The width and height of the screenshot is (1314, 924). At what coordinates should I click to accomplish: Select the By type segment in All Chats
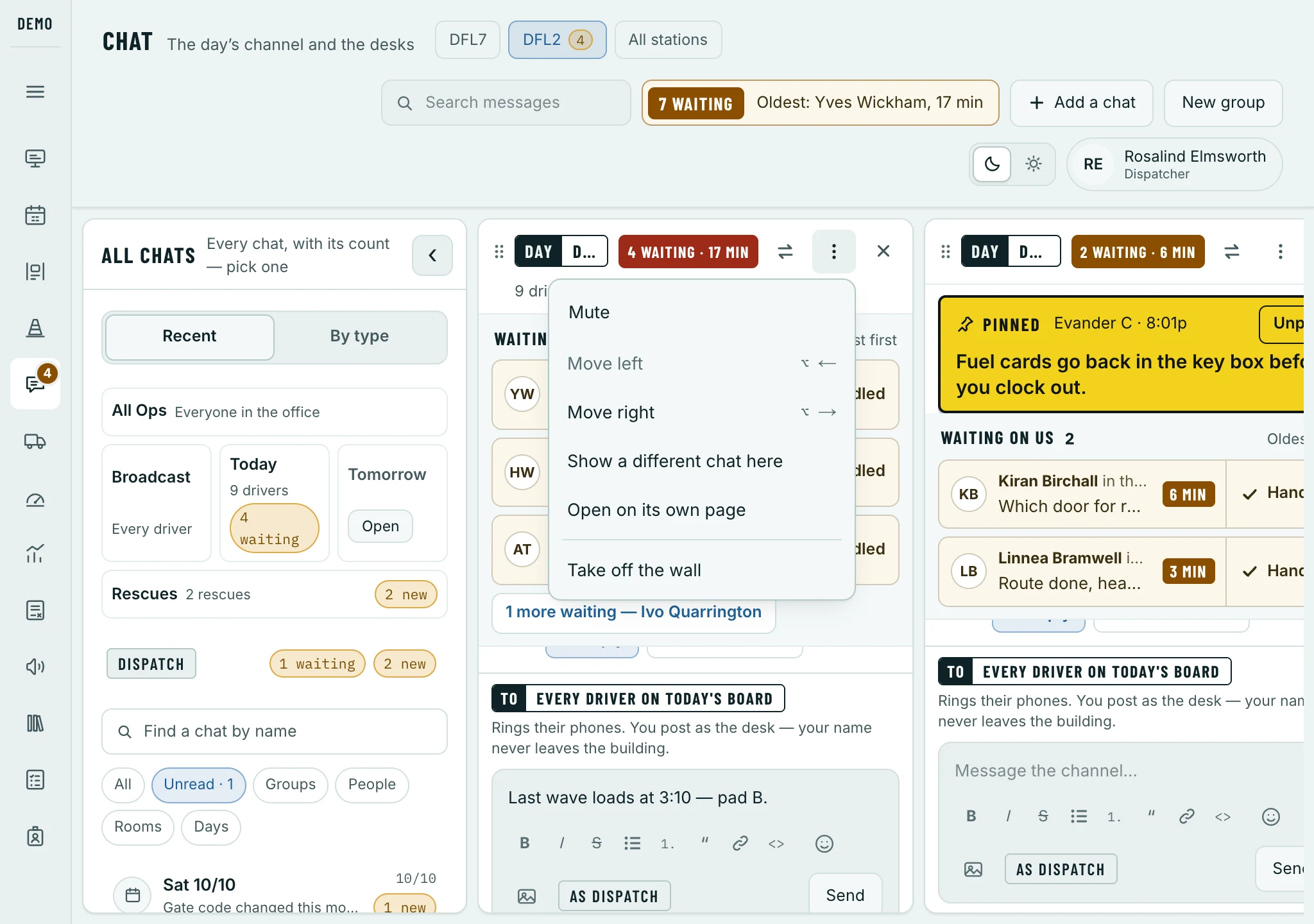(x=359, y=337)
